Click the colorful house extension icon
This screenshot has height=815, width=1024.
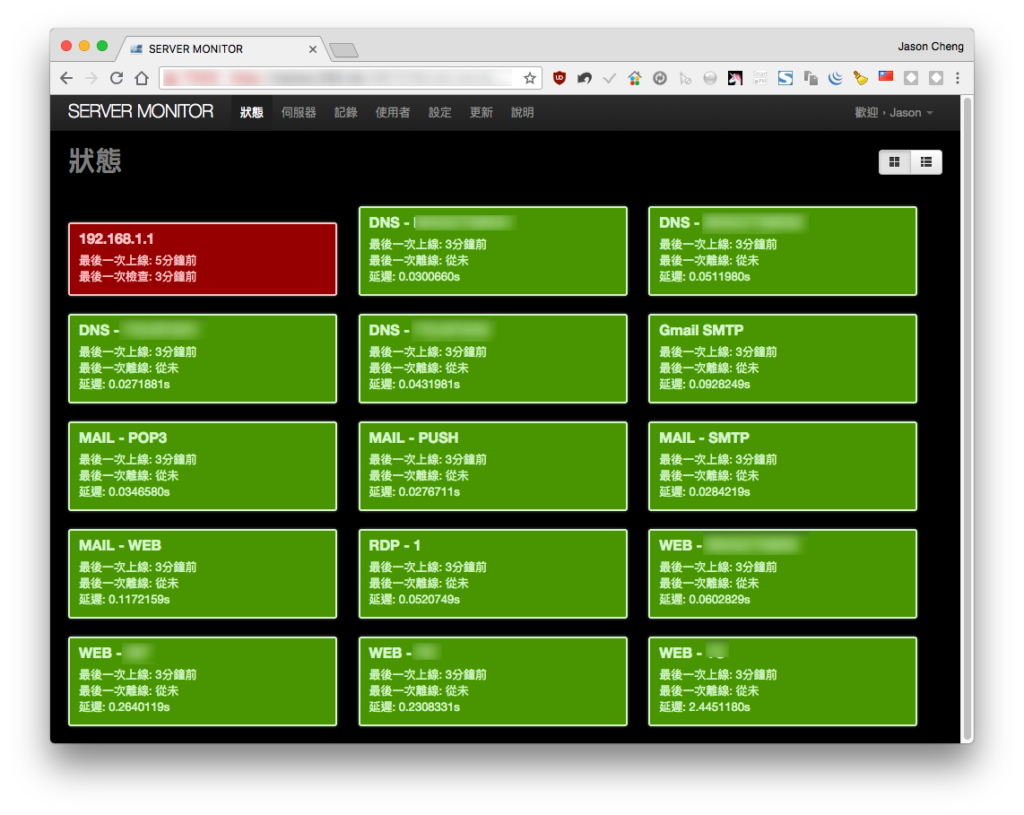tap(635, 78)
